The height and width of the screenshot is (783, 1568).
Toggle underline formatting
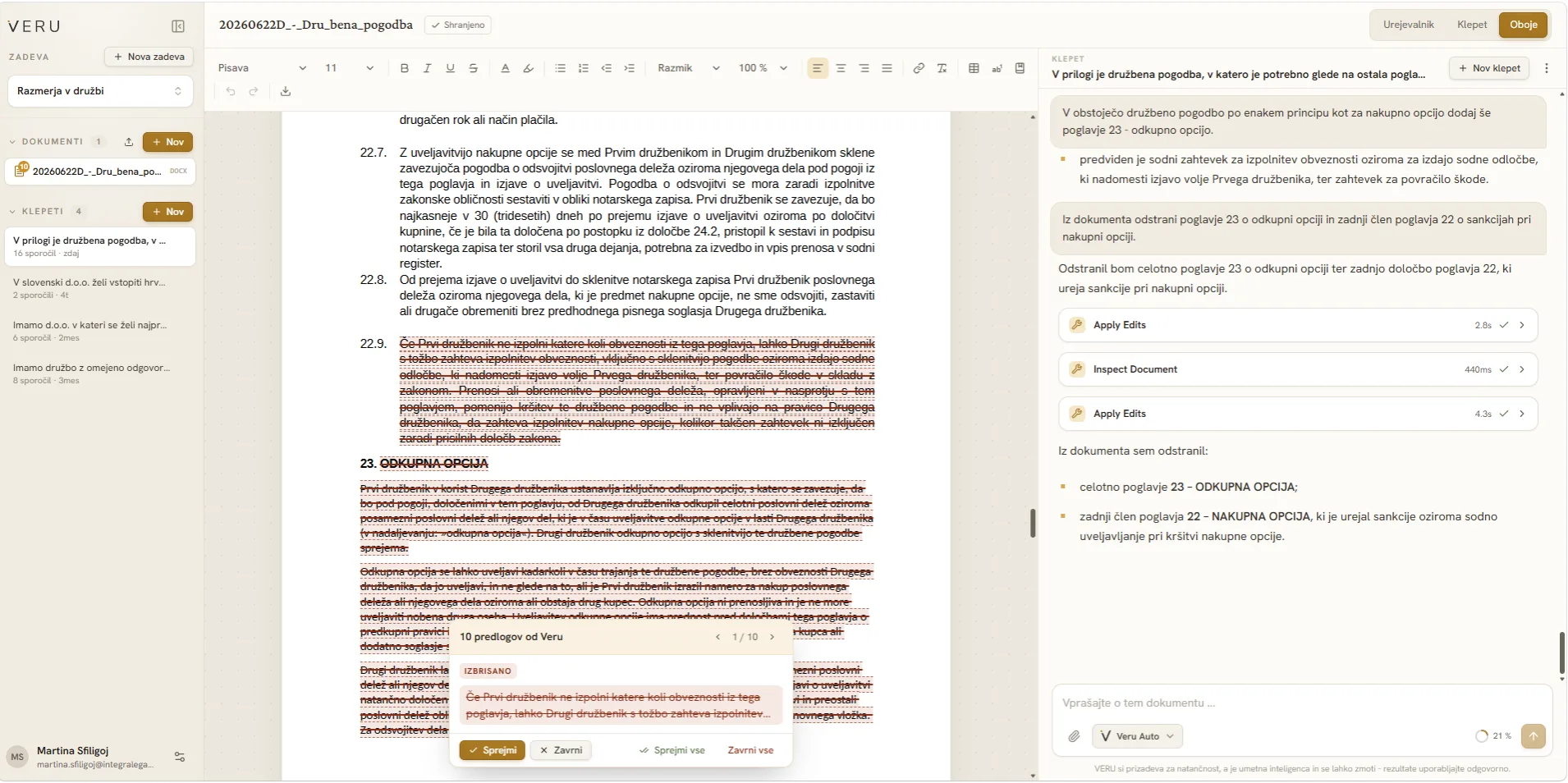450,68
